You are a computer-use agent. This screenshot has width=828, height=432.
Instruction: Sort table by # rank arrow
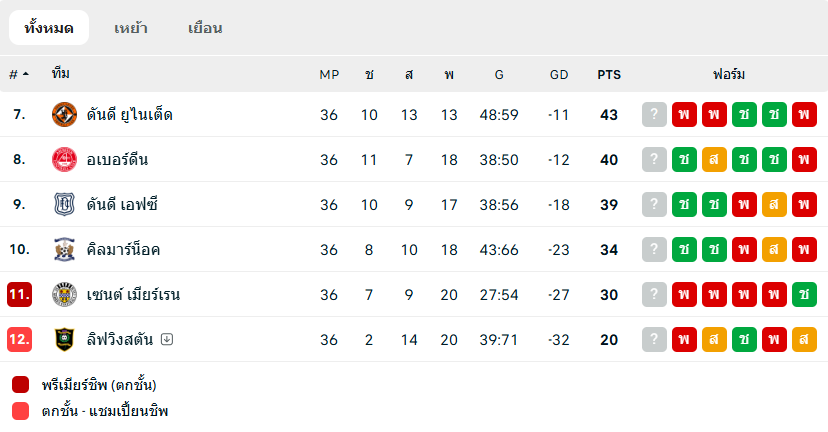pyautogui.click(x=19, y=74)
